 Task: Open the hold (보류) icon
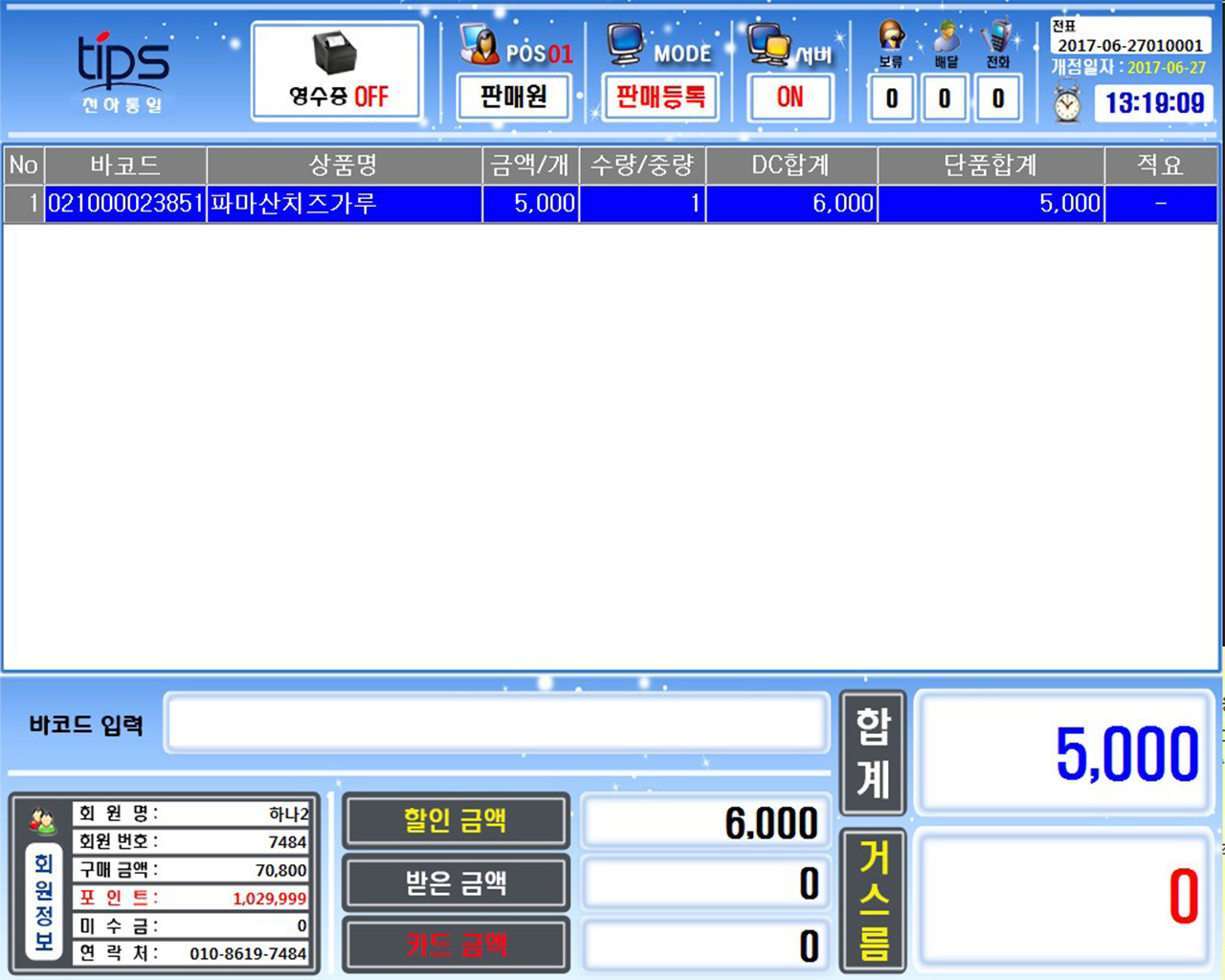point(891,37)
